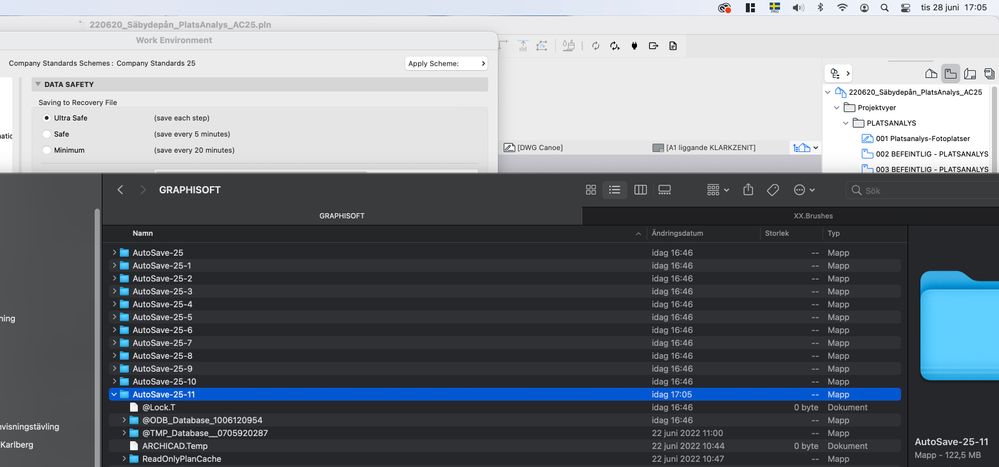Select Safe recovery option
Screen dimensions: 999x467
pyautogui.click(x=47, y=134)
